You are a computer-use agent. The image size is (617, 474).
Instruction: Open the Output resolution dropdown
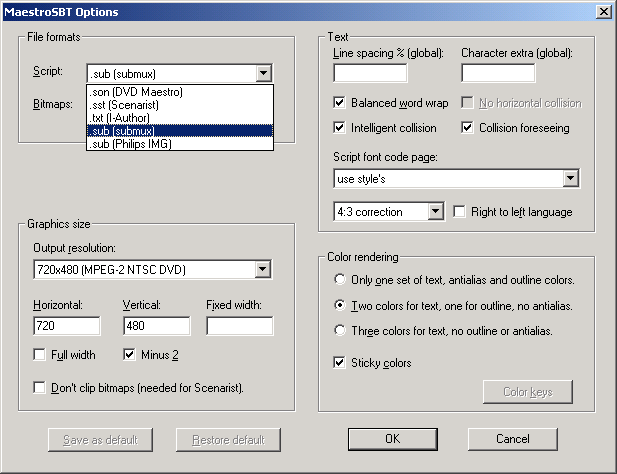click(x=263, y=269)
